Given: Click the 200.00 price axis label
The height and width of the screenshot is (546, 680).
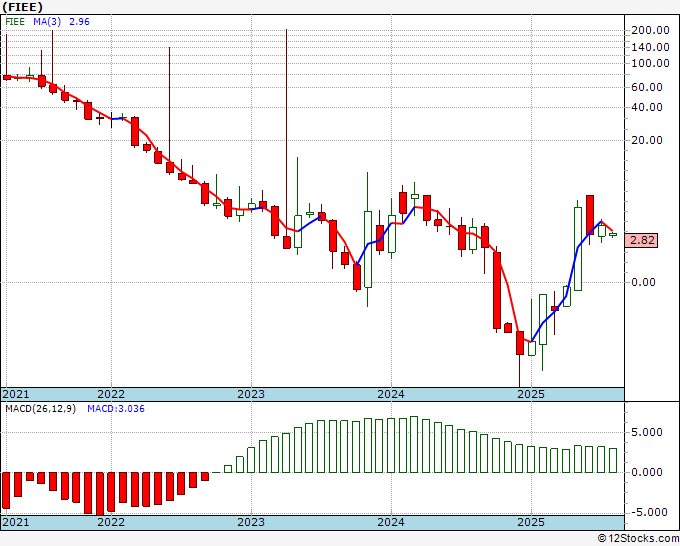Looking at the screenshot, I should (650, 30).
